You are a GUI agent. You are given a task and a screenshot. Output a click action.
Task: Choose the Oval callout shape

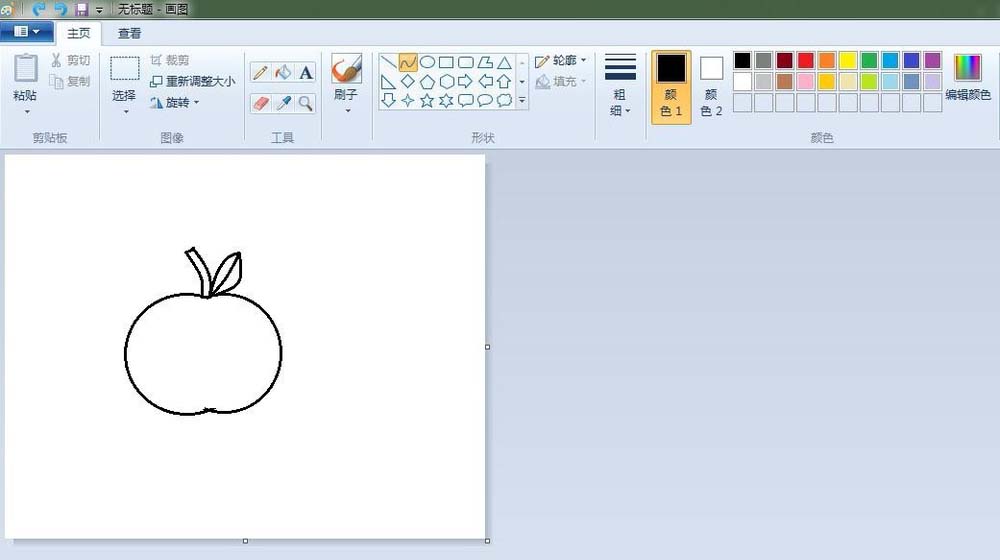point(485,100)
